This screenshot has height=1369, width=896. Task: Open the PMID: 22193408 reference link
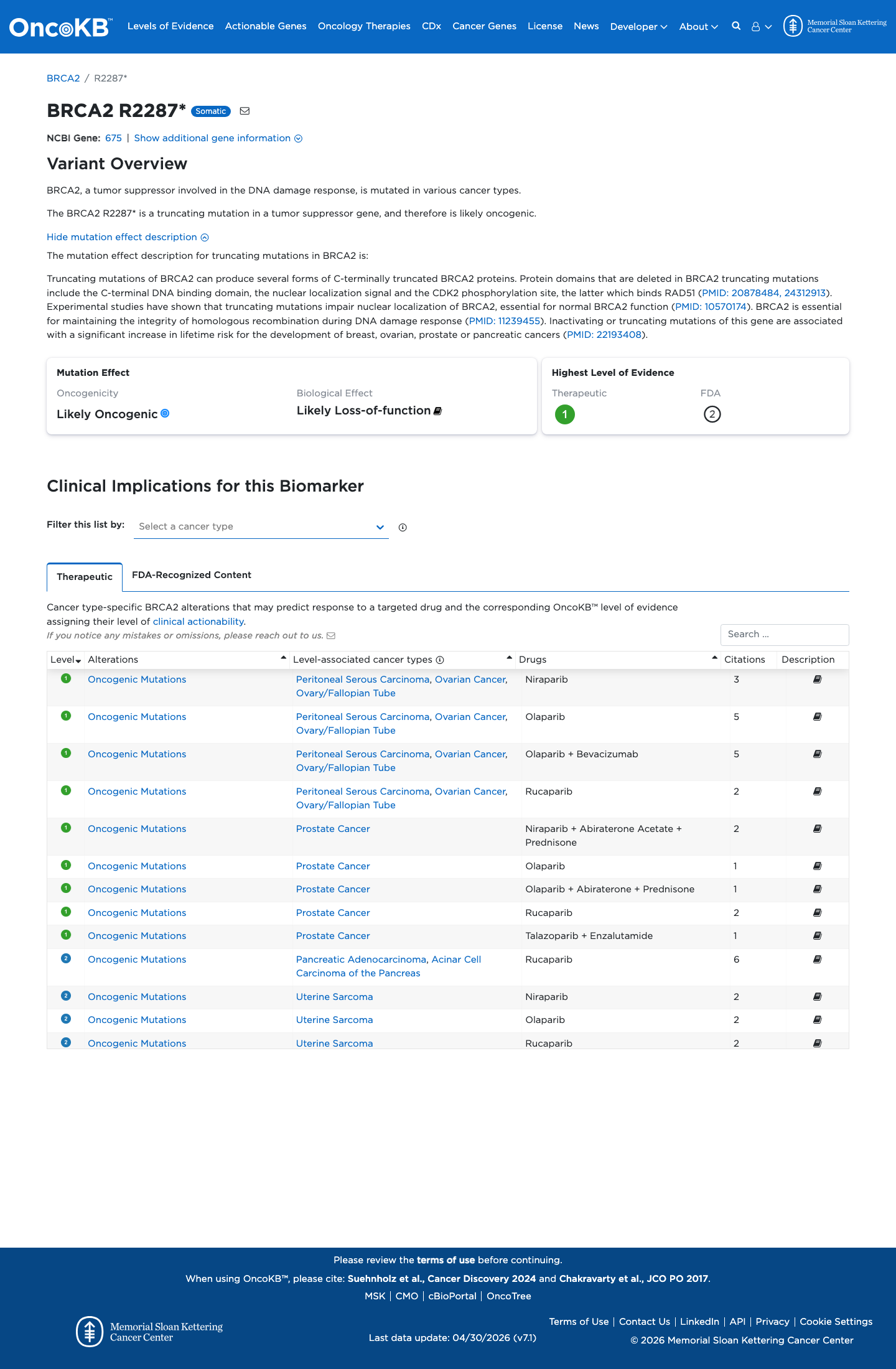[x=604, y=335]
